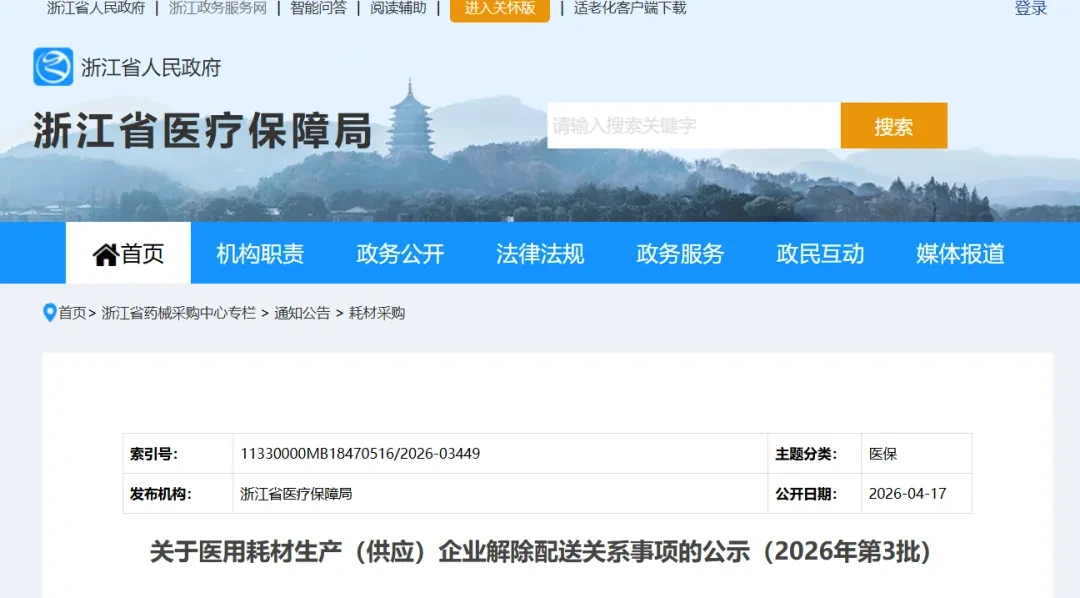This screenshot has width=1080, height=598.
Task: Go to 浙江省药械采购中心专栏 breadcrumb
Action: (178, 313)
